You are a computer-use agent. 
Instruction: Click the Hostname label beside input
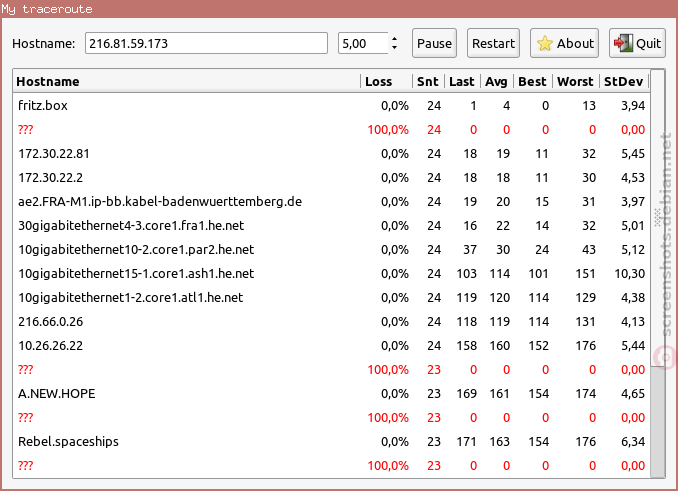[43, 44]
